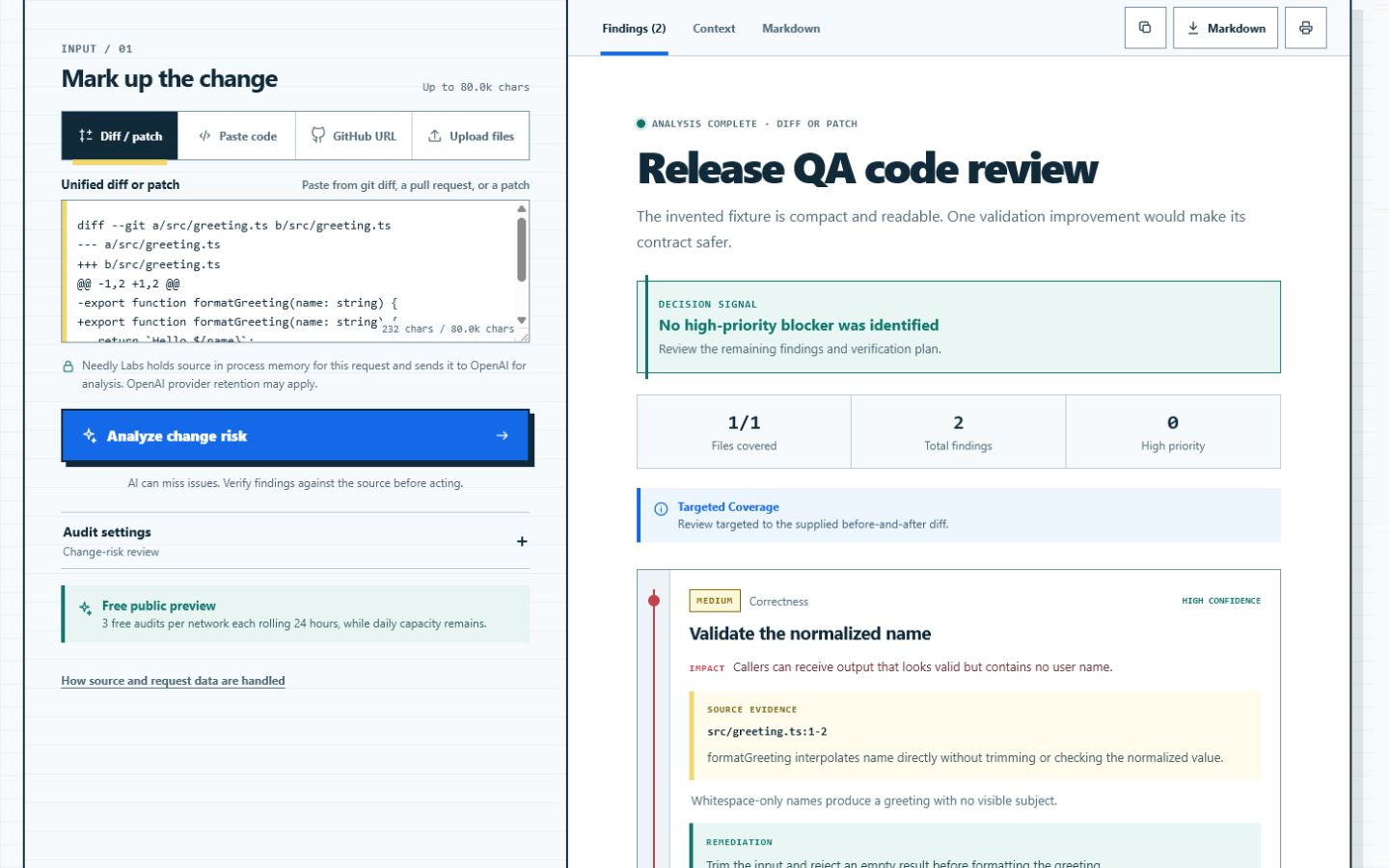Click the arrow icon on Analyze button
1389x868 pixels.
coord(502,436)
